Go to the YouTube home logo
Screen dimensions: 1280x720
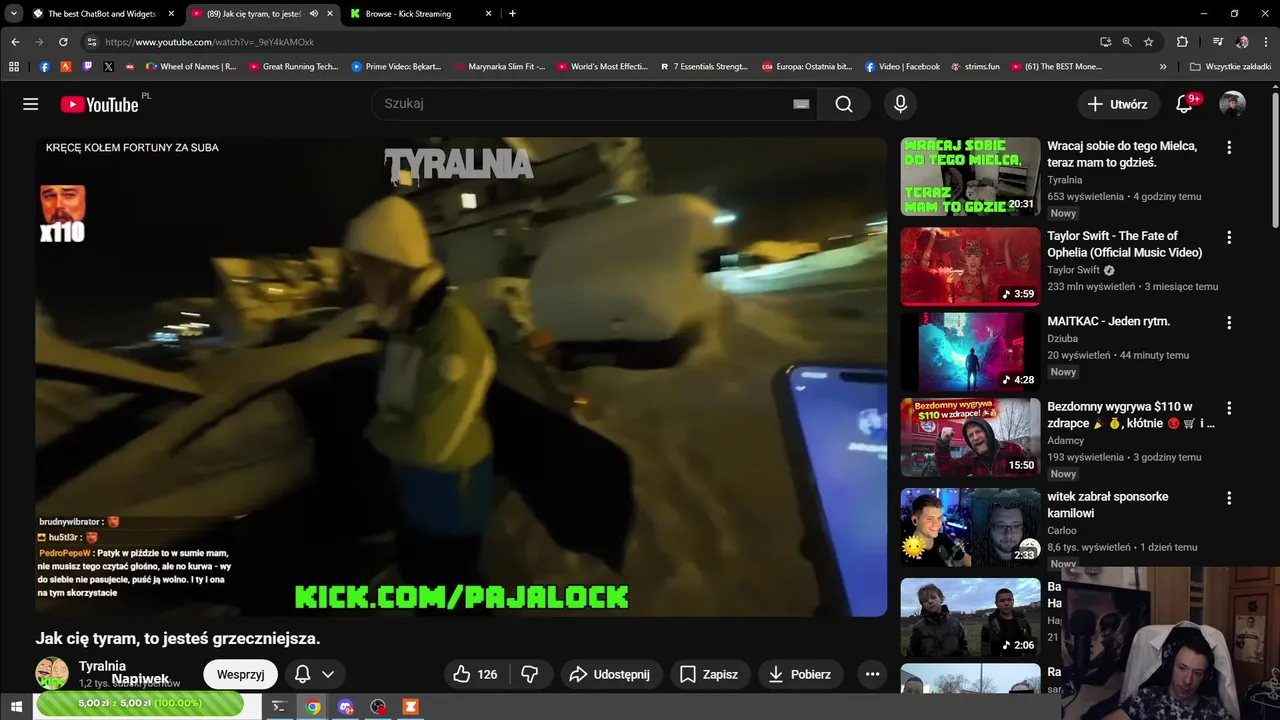tap(99, 104)
